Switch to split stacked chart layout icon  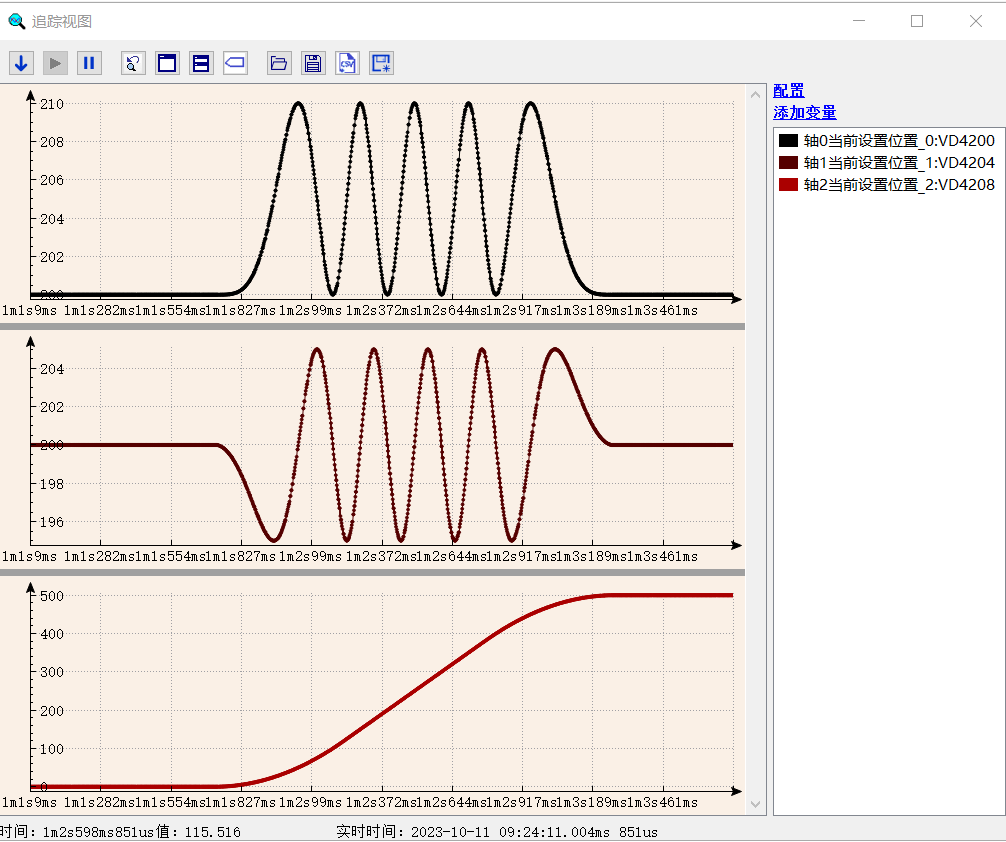pyautogui.click(x=201, y=63)
